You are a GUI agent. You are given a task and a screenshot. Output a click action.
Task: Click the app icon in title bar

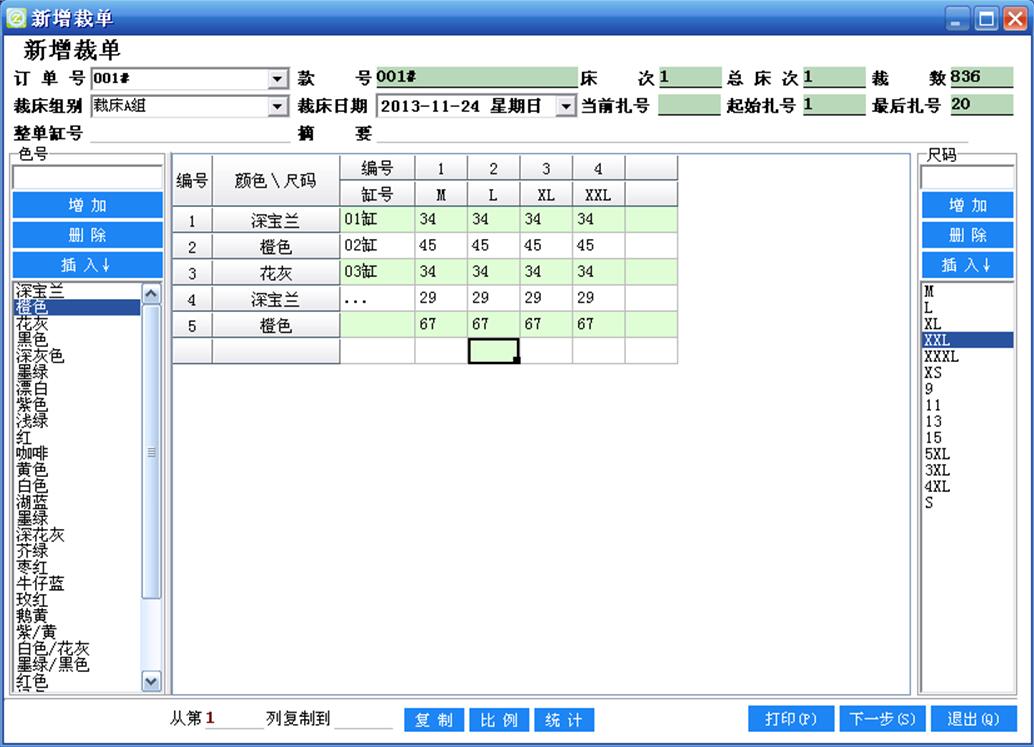(15, 17)
